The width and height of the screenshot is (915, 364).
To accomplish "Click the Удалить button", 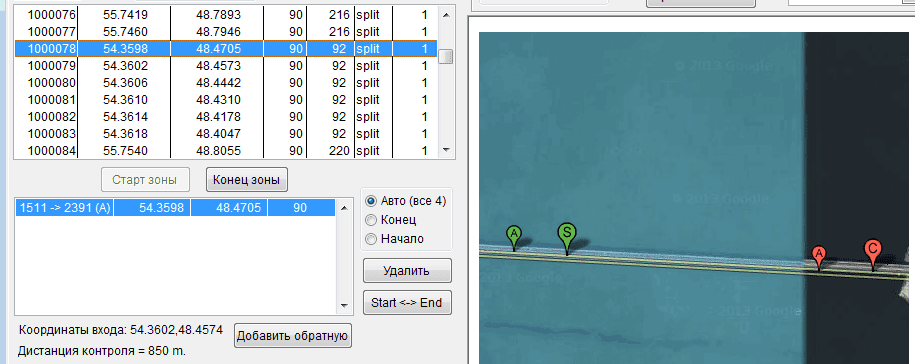I will (x=407, y=271).
